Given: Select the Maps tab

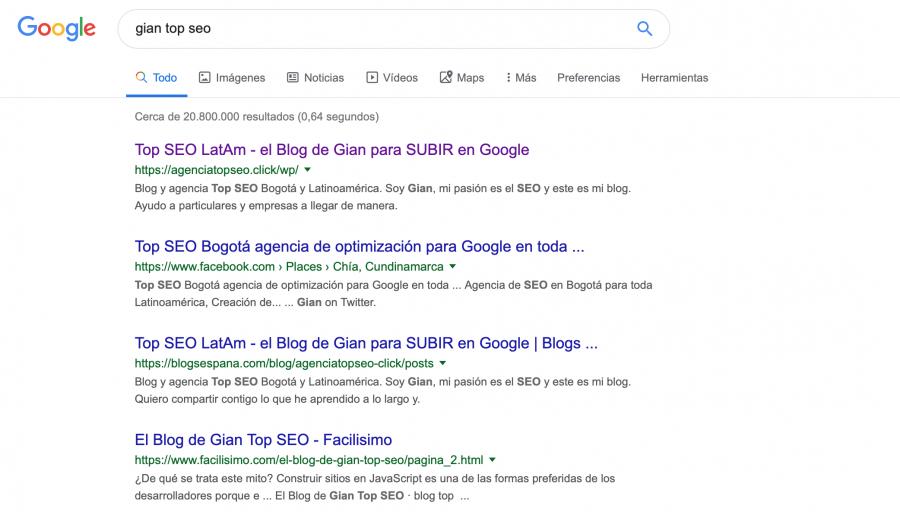Looking at the screenshot, I should 462,78.
